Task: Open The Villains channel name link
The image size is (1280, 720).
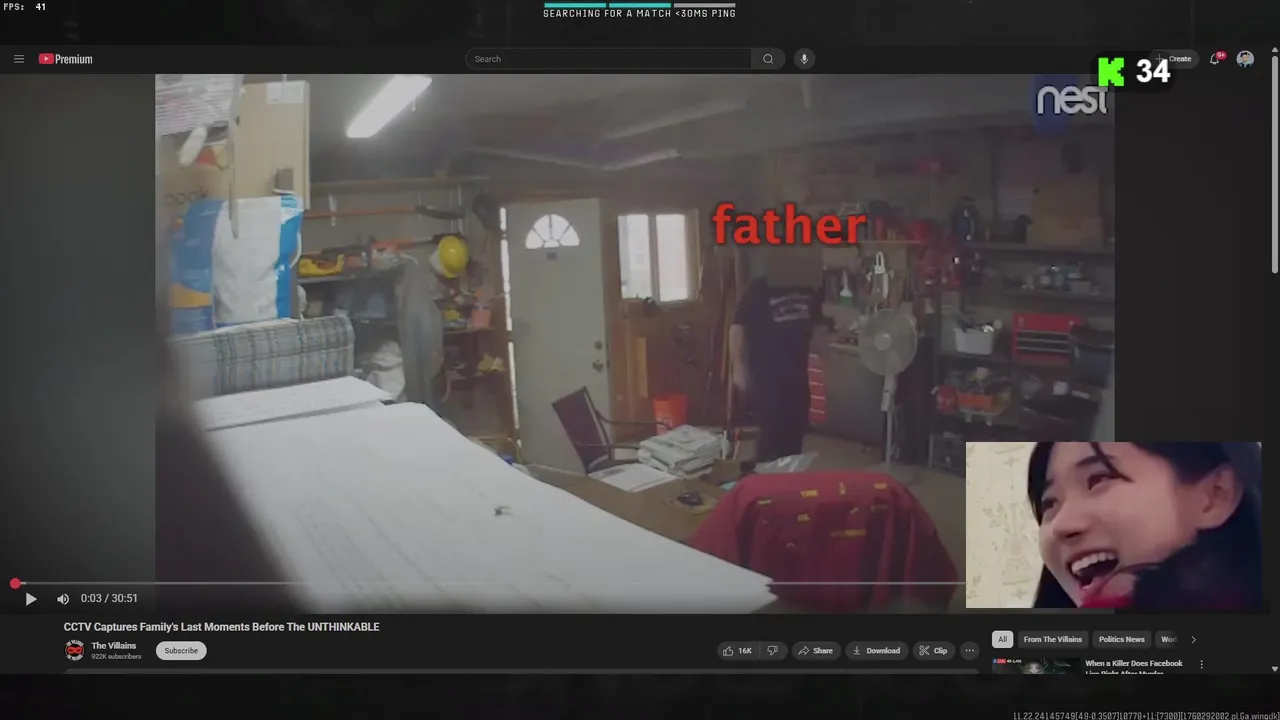Action: (x=114, y=646)
